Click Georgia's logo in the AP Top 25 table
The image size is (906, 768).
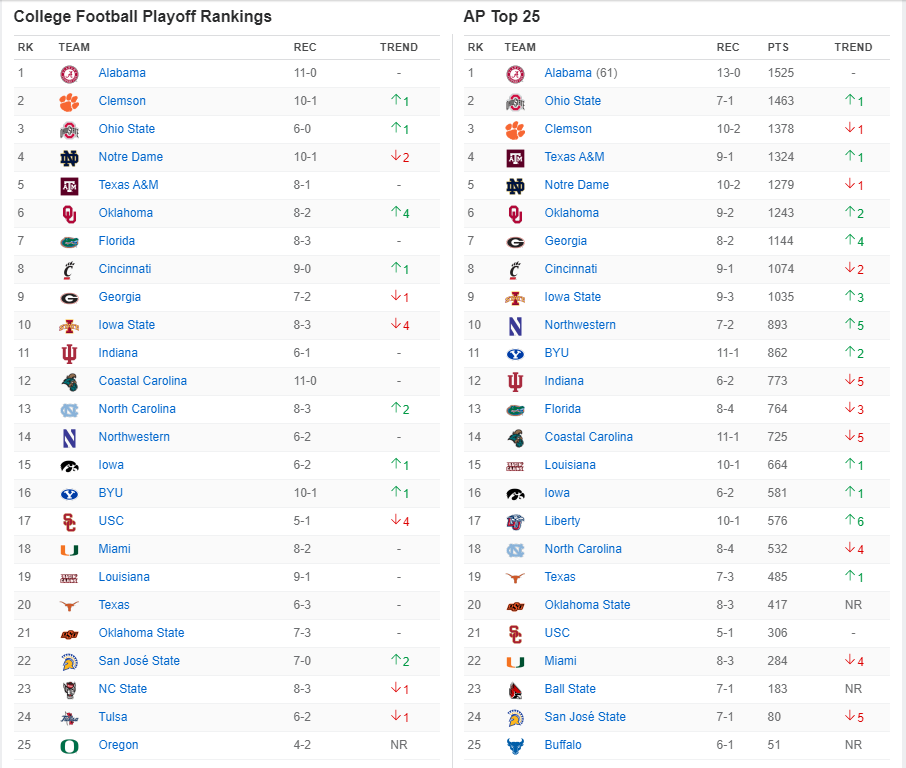(515, 241)
